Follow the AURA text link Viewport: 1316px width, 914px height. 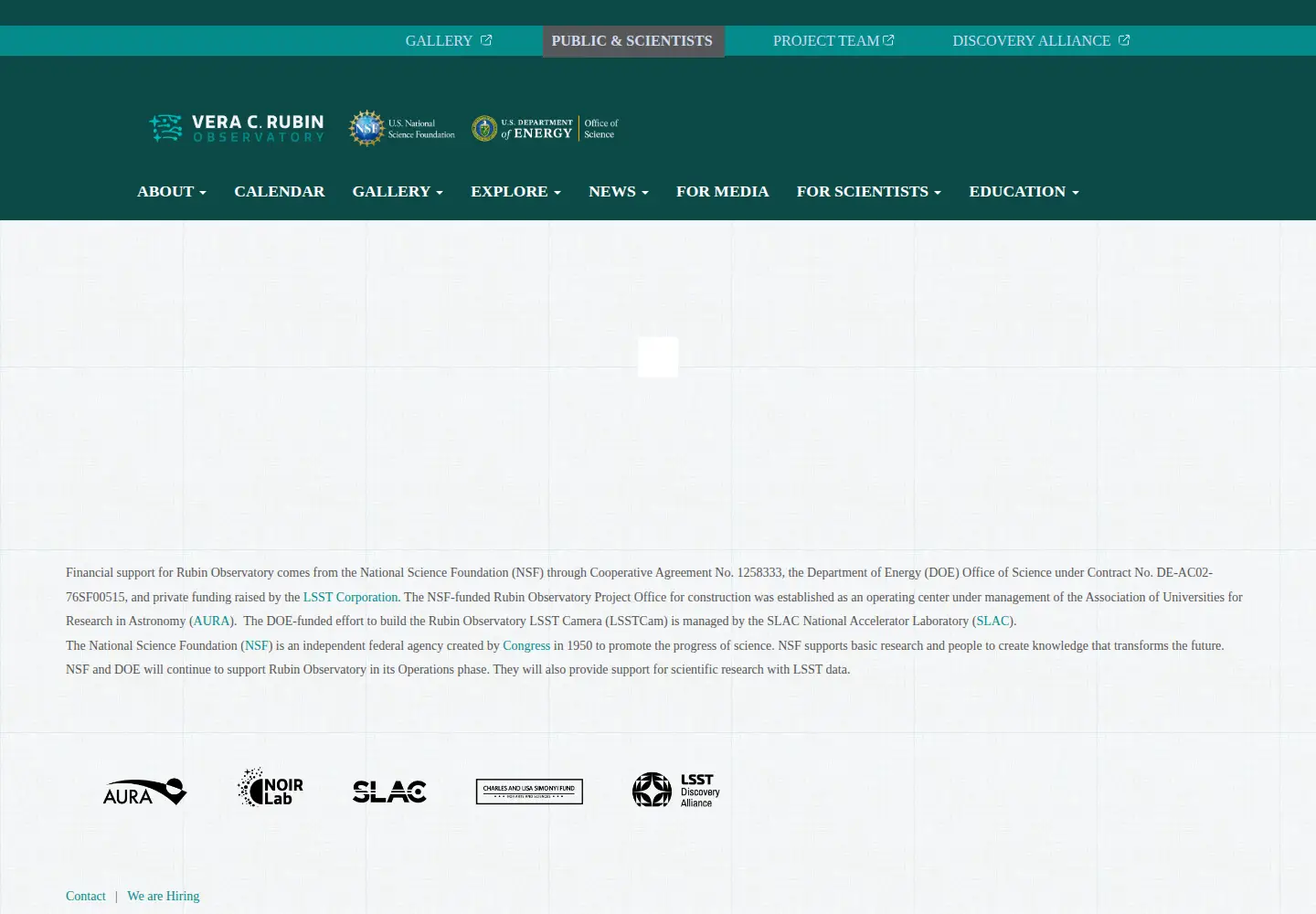click(x=212, y=621)
